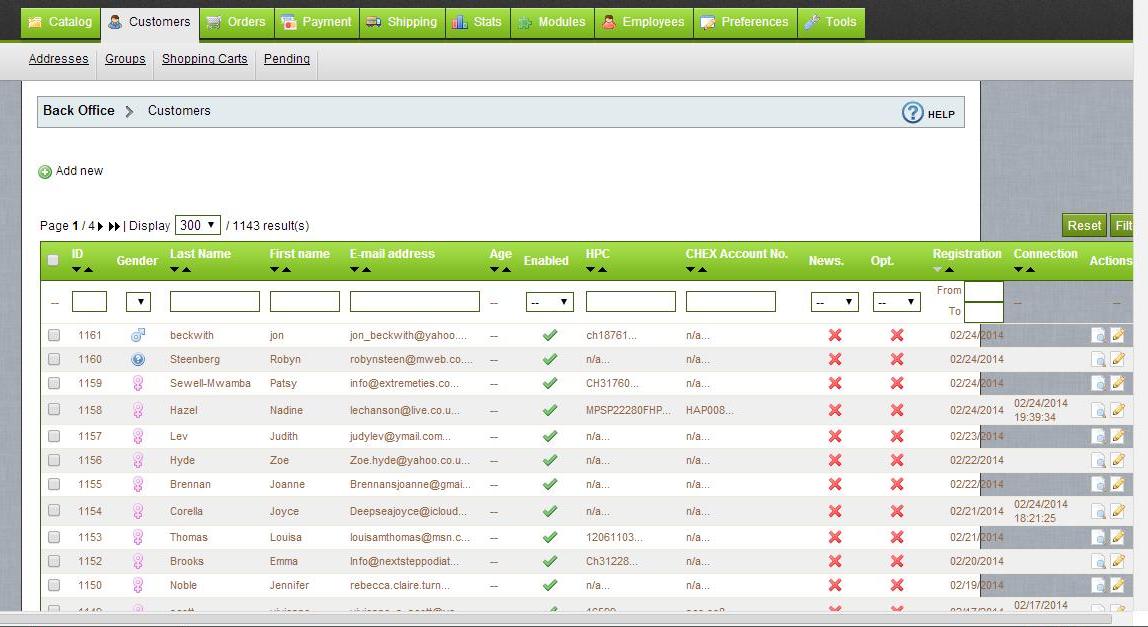Image resolution: width=1148 pixels, height=627 pixels.
Task: Open the Tools tab
Action: (x=831, y=22)
